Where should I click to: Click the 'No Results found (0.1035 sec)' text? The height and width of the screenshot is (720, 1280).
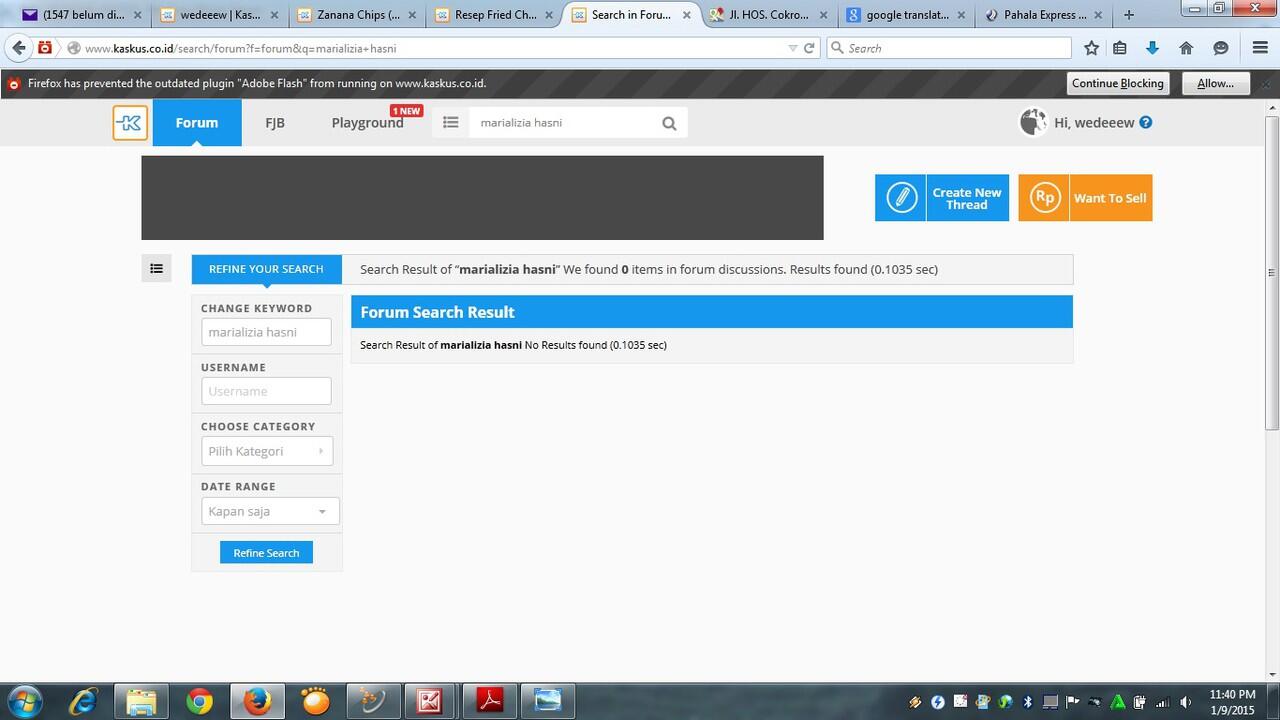596,345
